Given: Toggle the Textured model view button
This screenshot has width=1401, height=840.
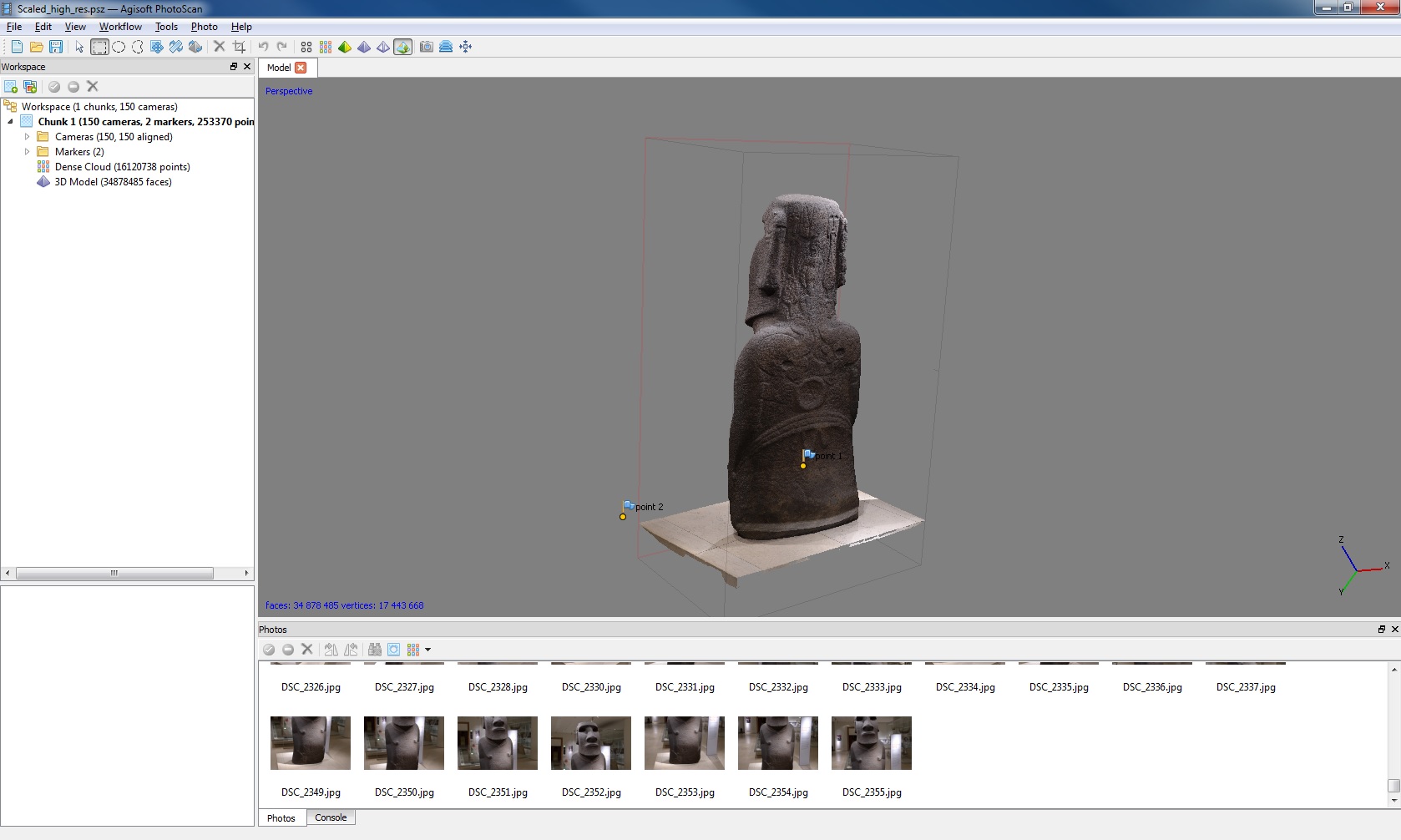Looking at the screenshot, I should click(402, 47).
